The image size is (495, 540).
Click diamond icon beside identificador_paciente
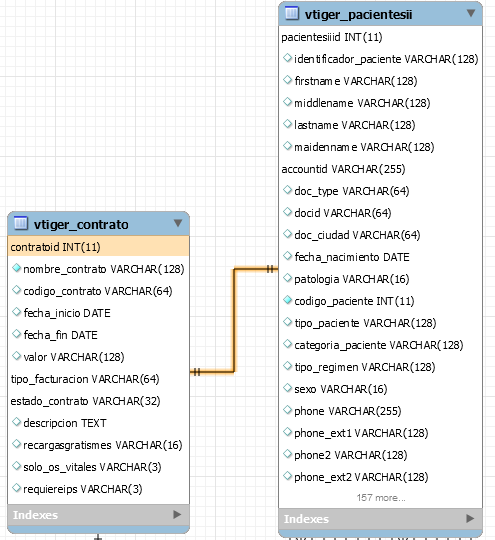coord(287,58)
